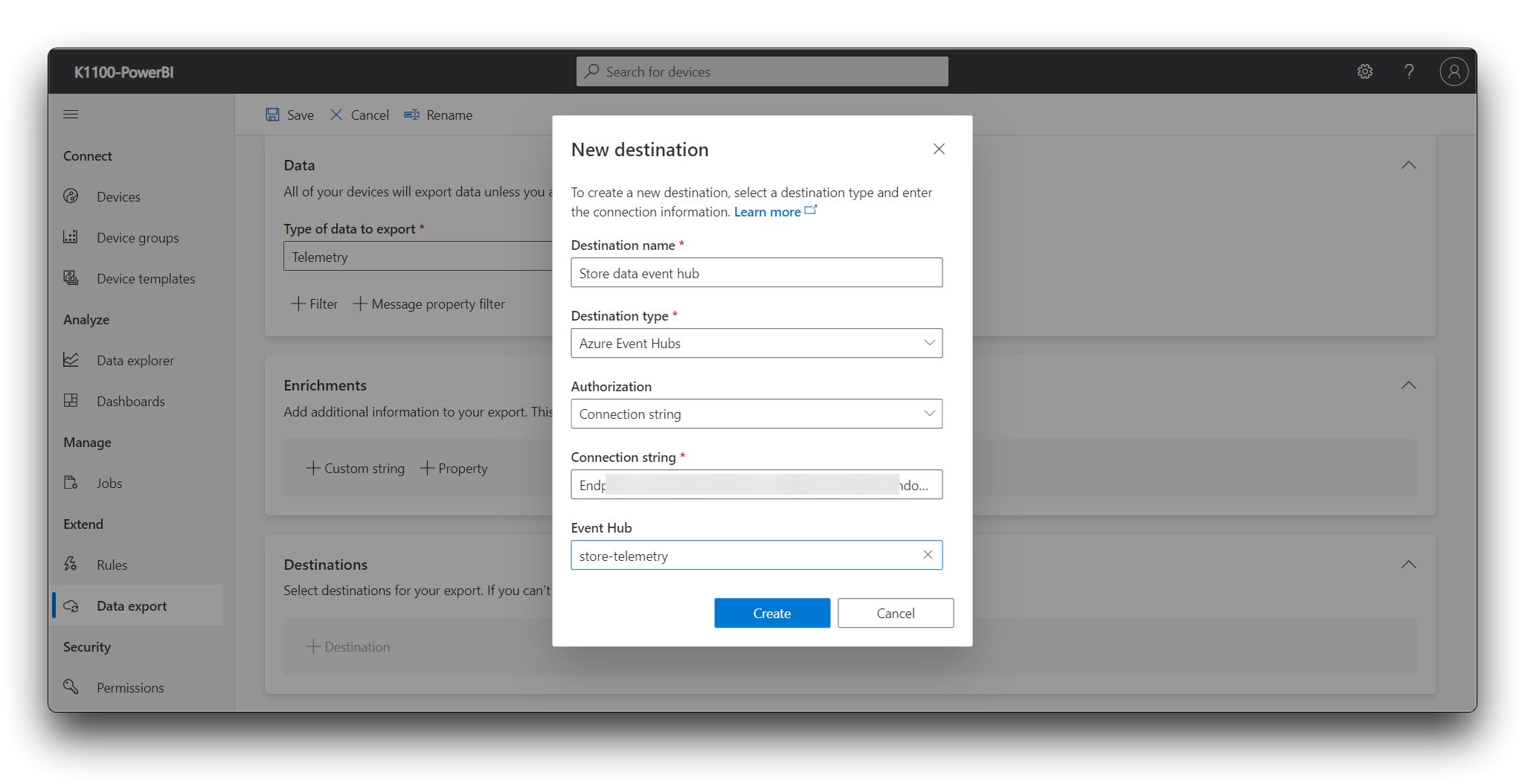Go to Device groups page
Screen dimensions: 1525x784
point(138,237)
